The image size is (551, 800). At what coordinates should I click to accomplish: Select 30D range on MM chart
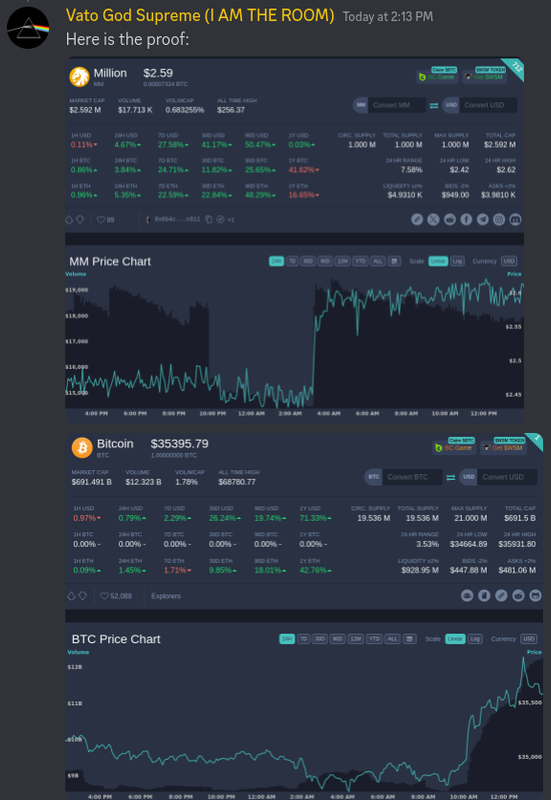[308, 261]
